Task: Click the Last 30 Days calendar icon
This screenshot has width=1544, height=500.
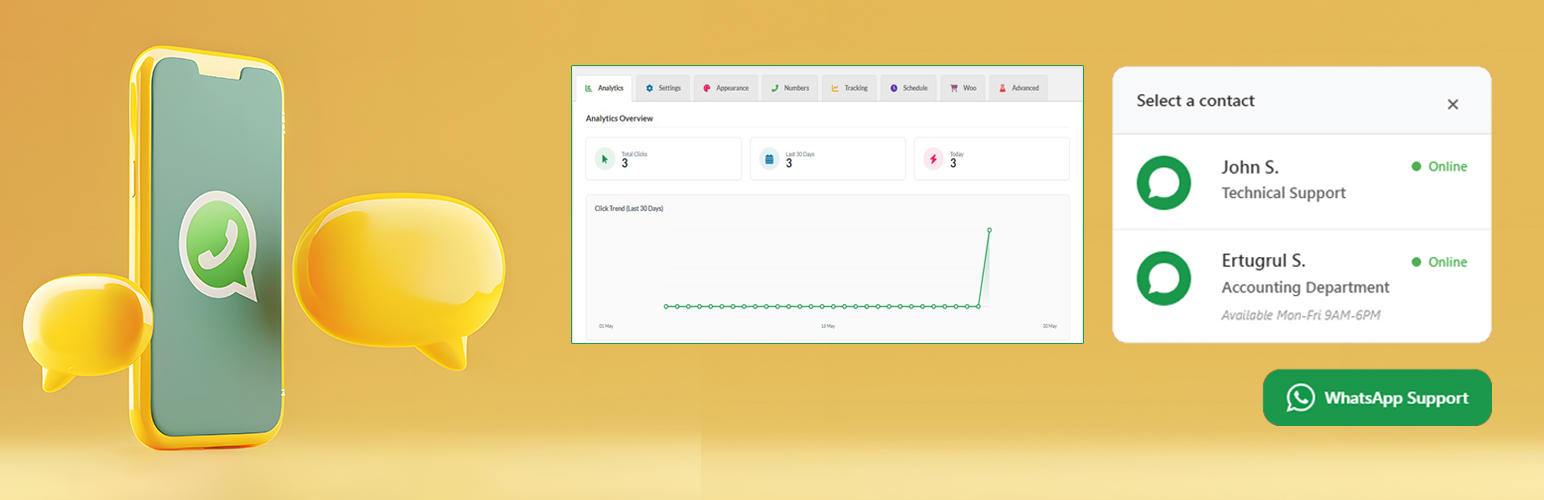Action: coord(769,158)
